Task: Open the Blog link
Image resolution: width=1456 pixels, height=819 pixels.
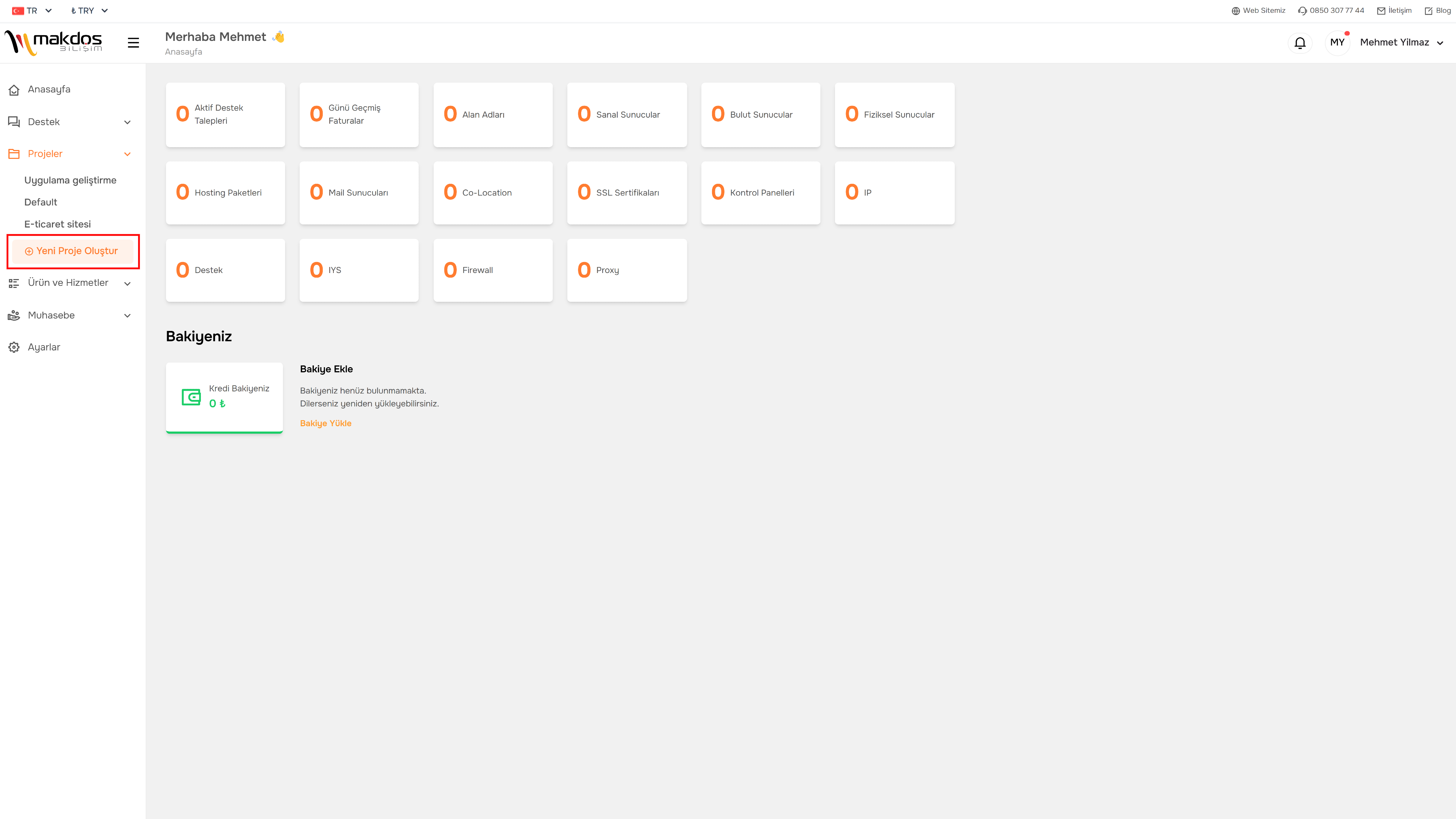Action: [1438, 11]
